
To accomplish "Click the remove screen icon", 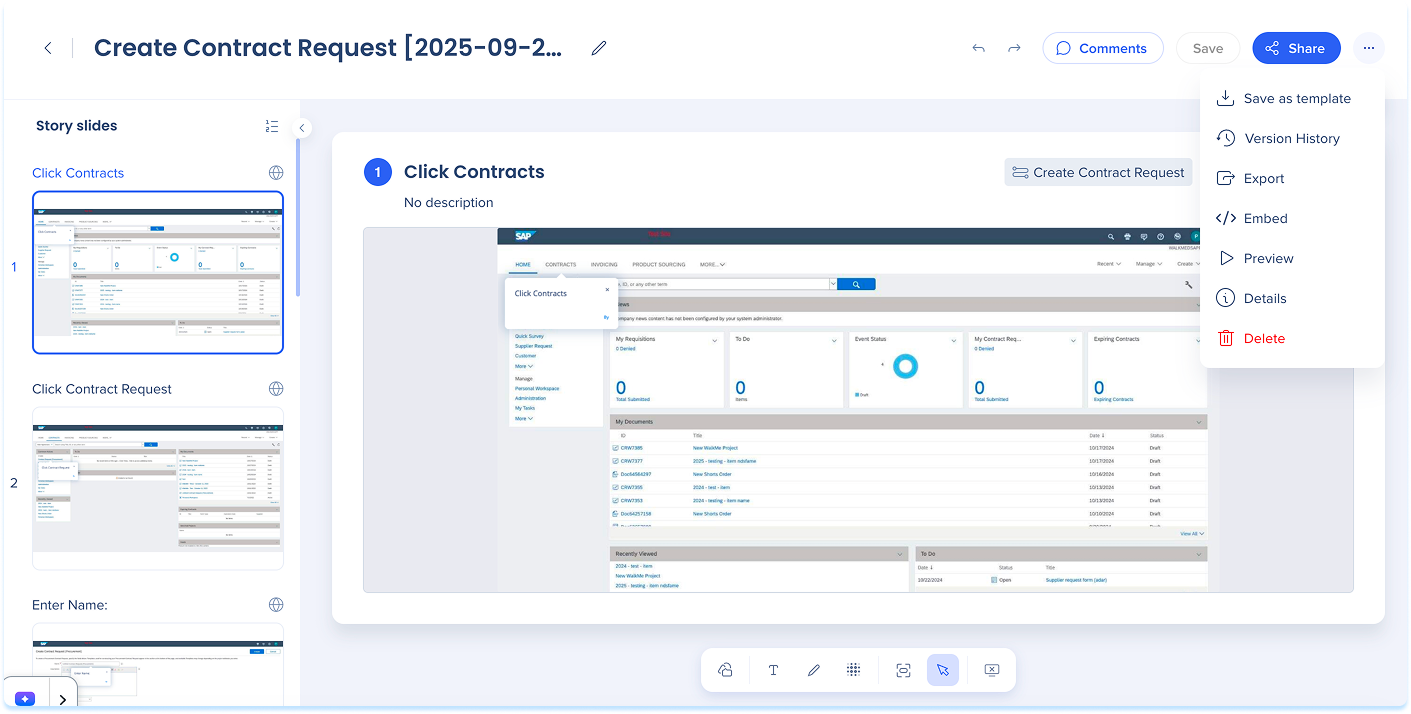I will point(991,670).
